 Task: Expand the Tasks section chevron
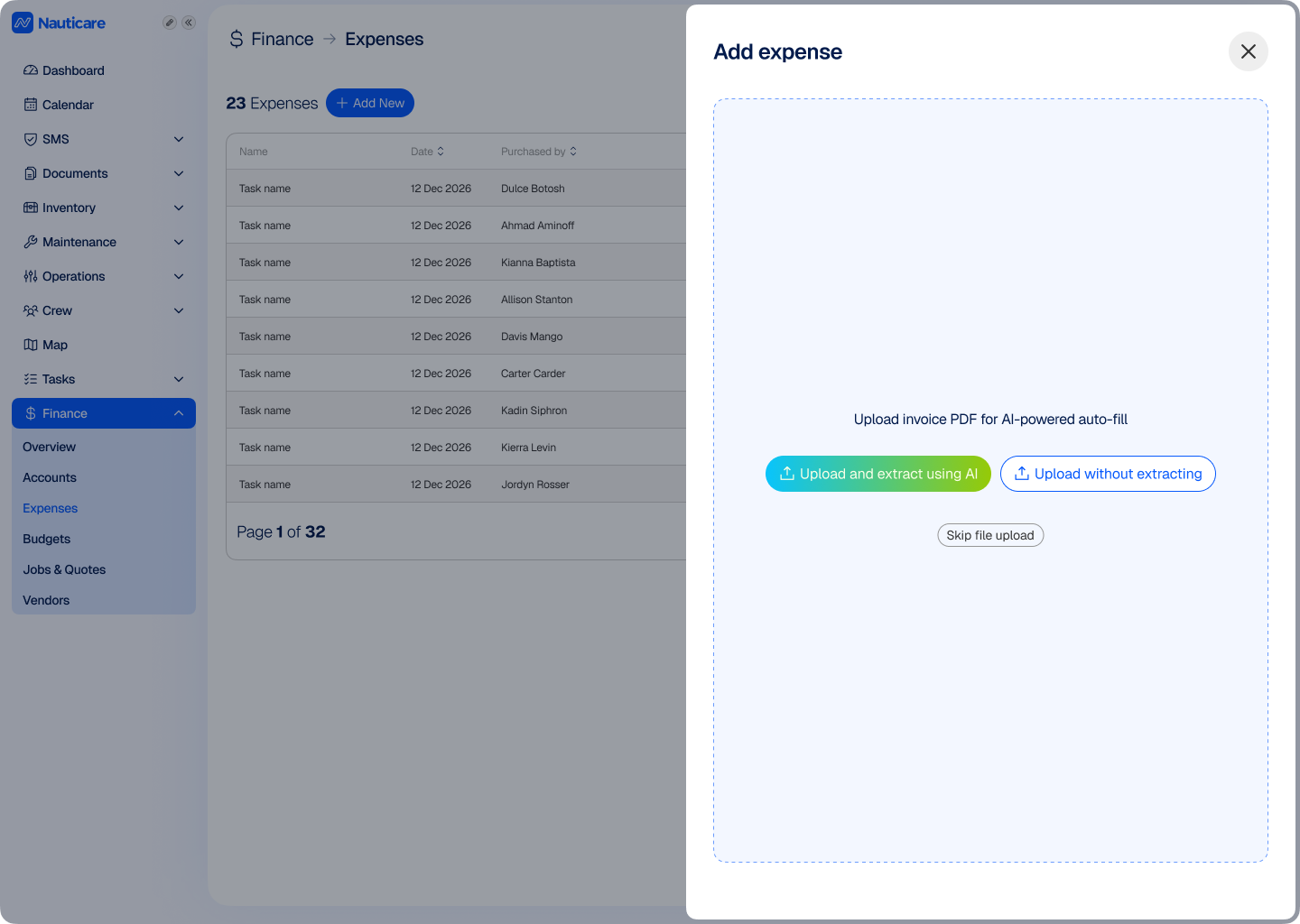click(179, 379)
